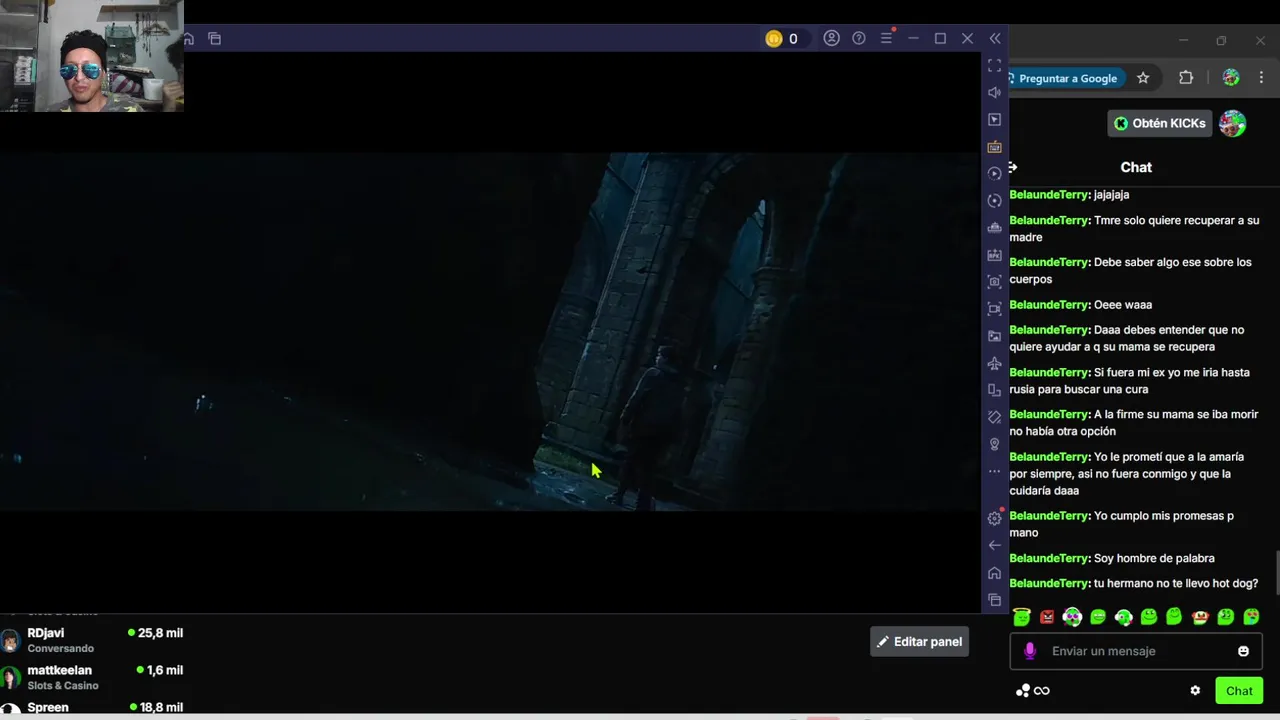This screenshot has height=720, width=1280.
Task: Click the shake/eraser diamond icon in sidebar
Action: pyautogui.click(x=994, y=416)
